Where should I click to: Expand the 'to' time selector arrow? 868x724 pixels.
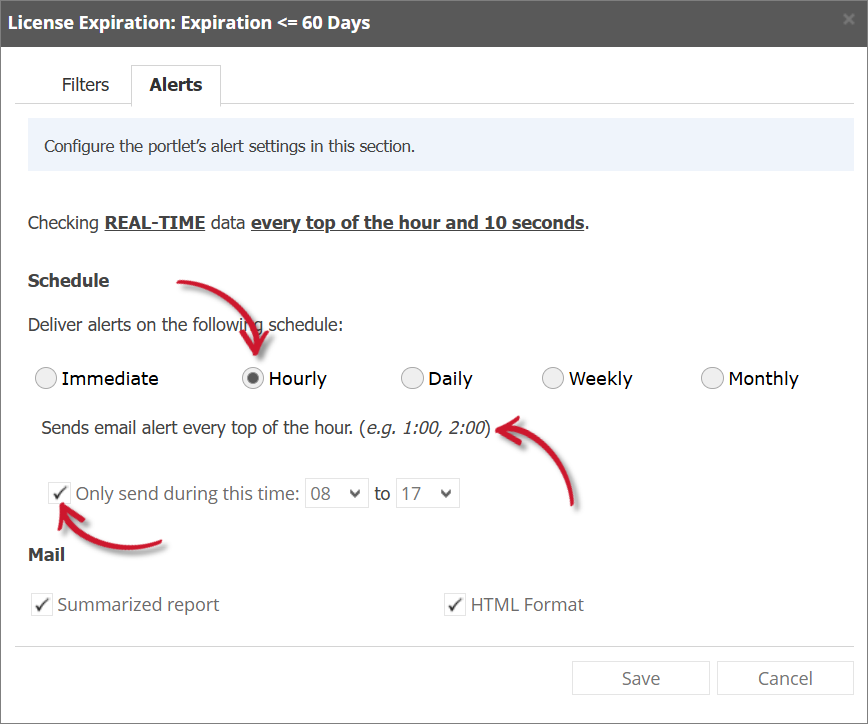point(444,492)
